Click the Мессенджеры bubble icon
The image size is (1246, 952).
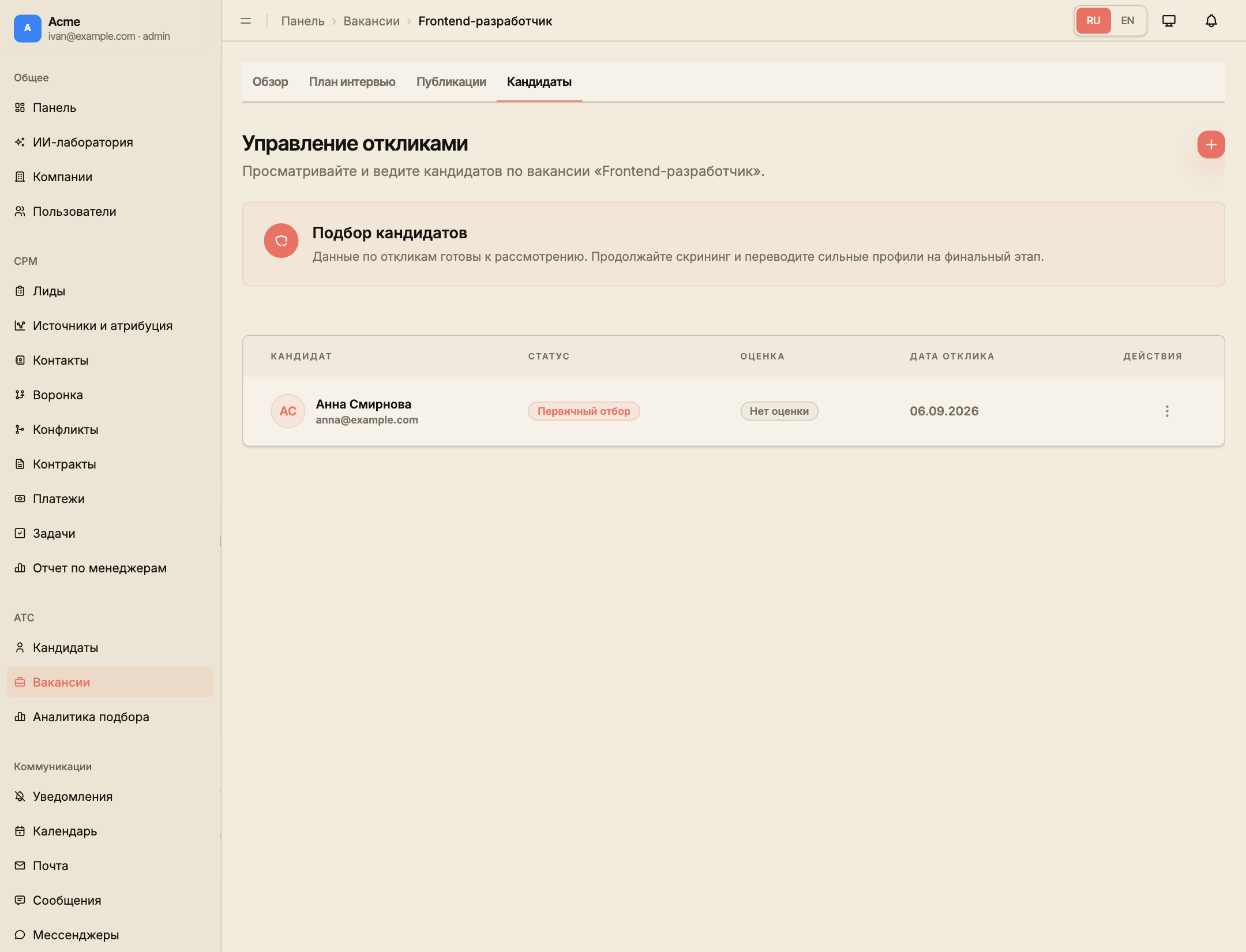tap(20, 935)
